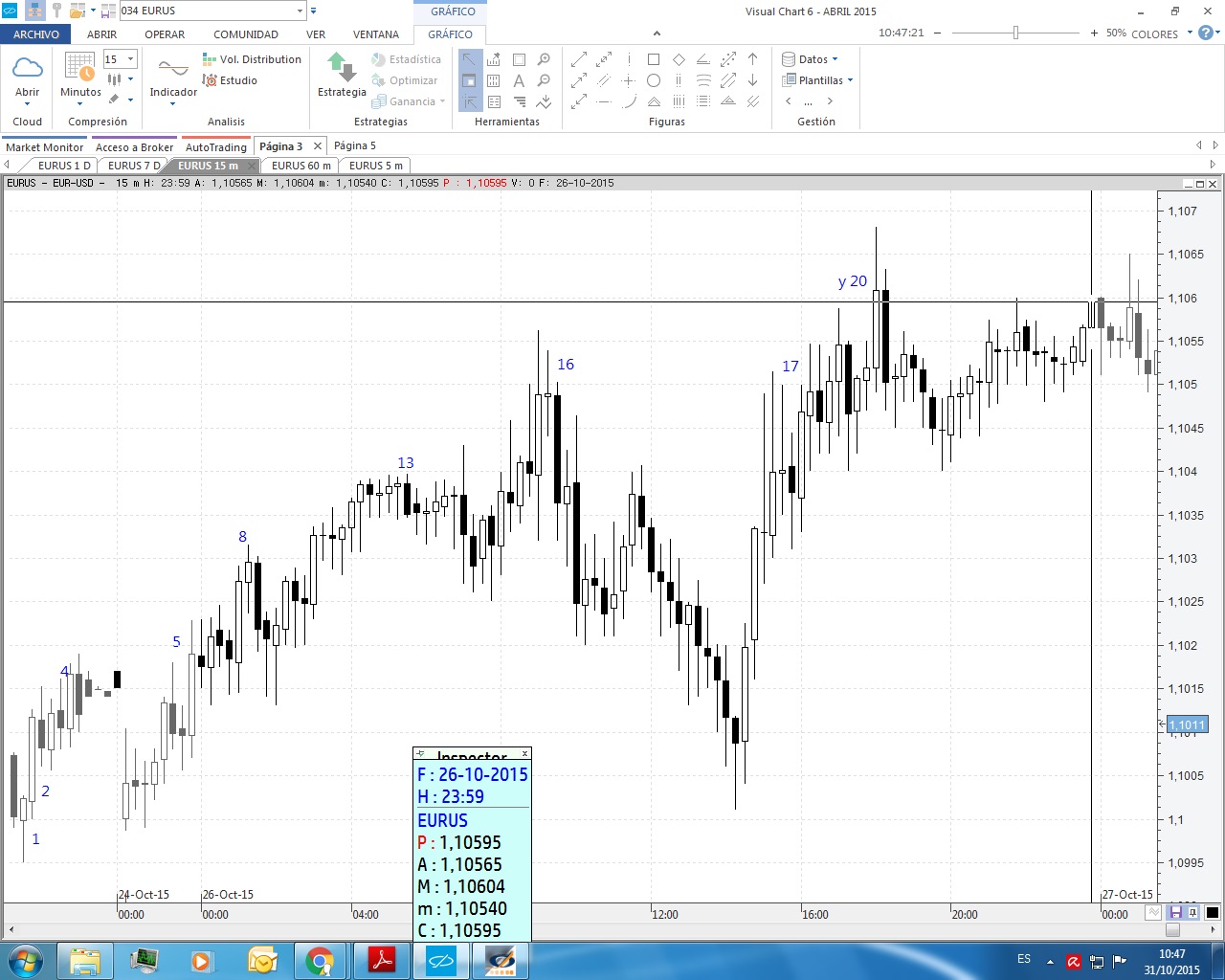
Task: Draw a rectangle figure tool
Action: (x=654, y=59)
